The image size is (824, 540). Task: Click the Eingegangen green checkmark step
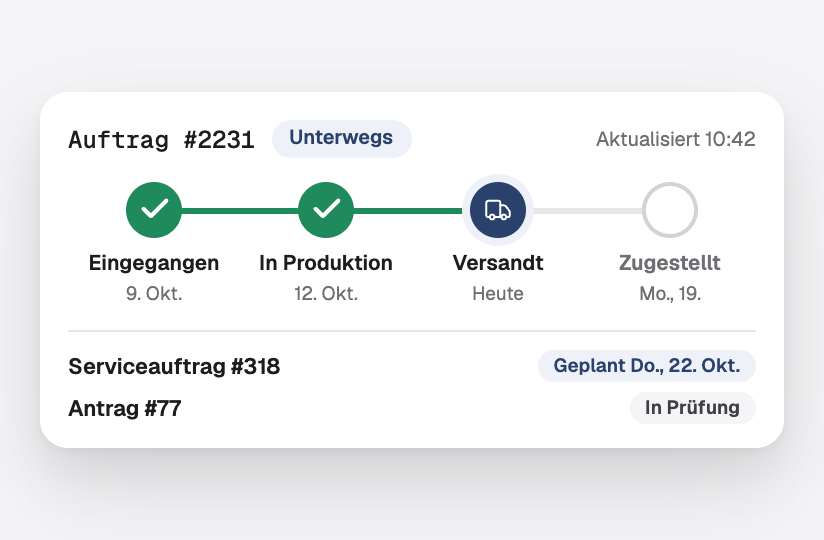[x=154, y=210]
